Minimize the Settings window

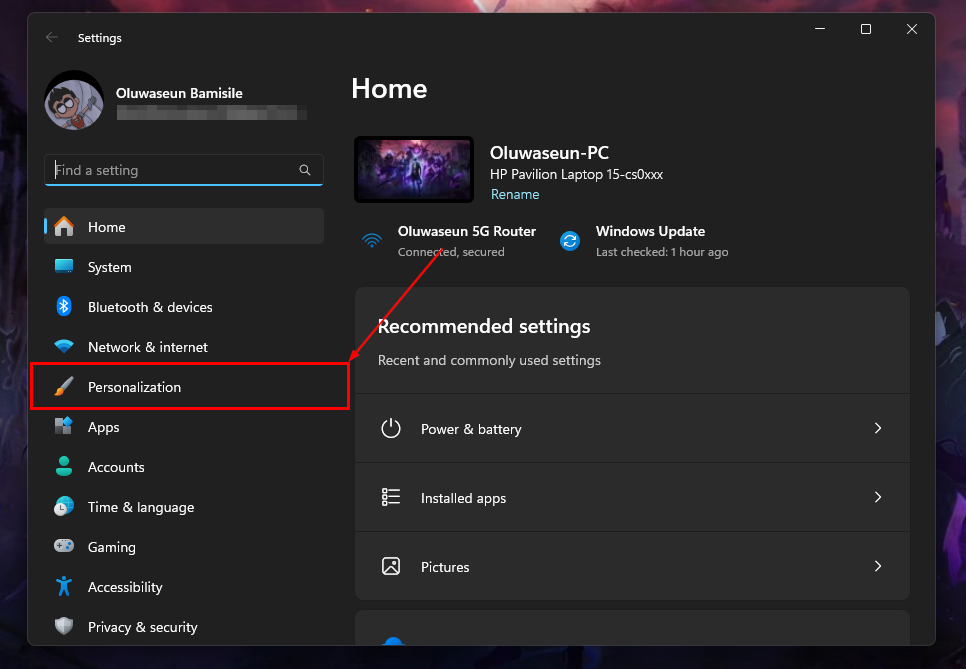pyautogui.click(x=820, y=29)
